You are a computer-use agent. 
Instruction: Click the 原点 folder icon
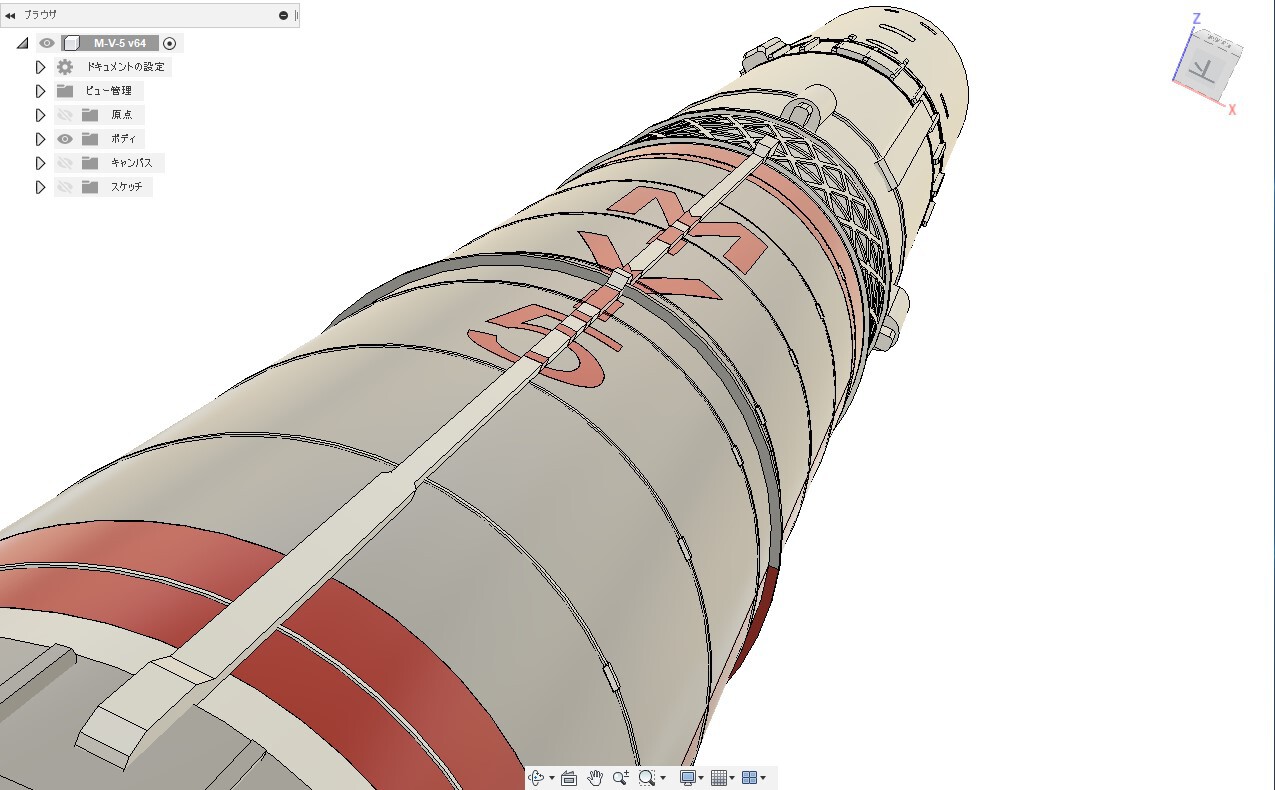[90, 115]
